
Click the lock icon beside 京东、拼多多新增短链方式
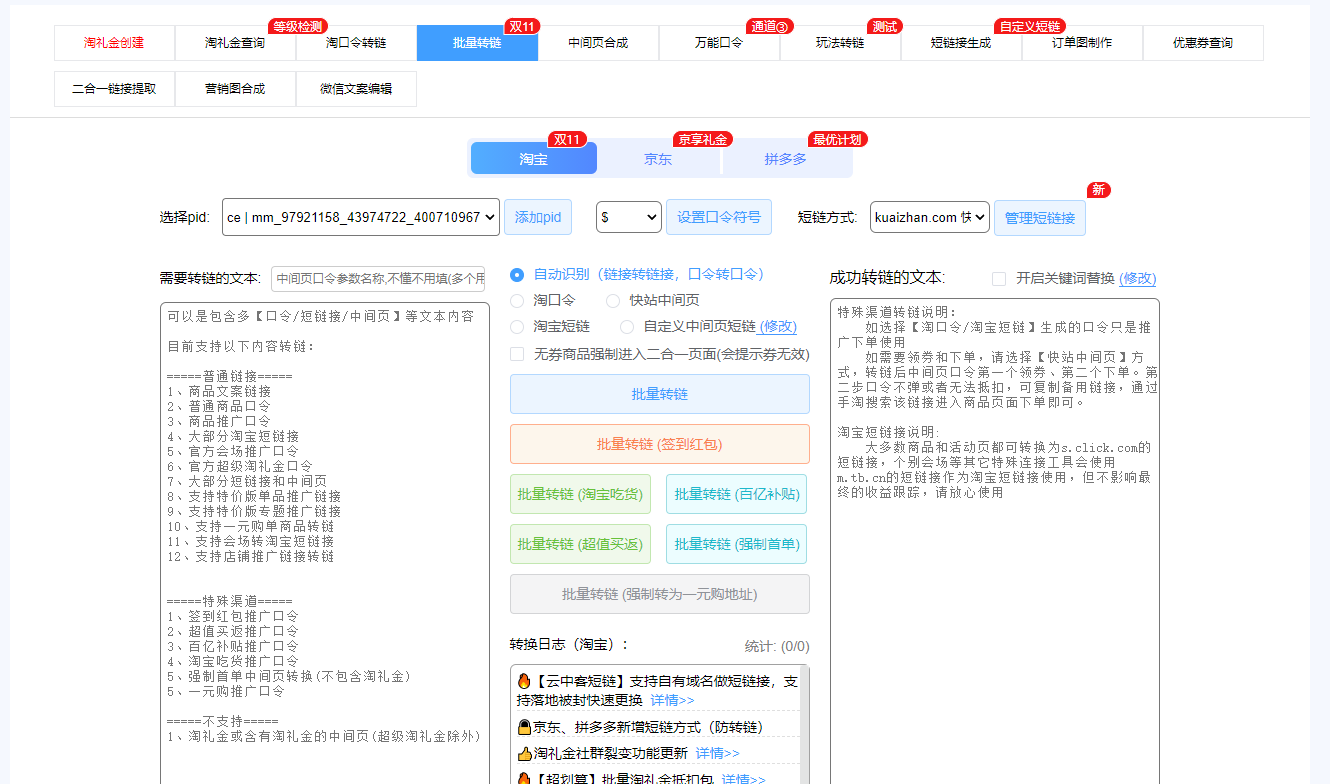click(x=524, y=727)
